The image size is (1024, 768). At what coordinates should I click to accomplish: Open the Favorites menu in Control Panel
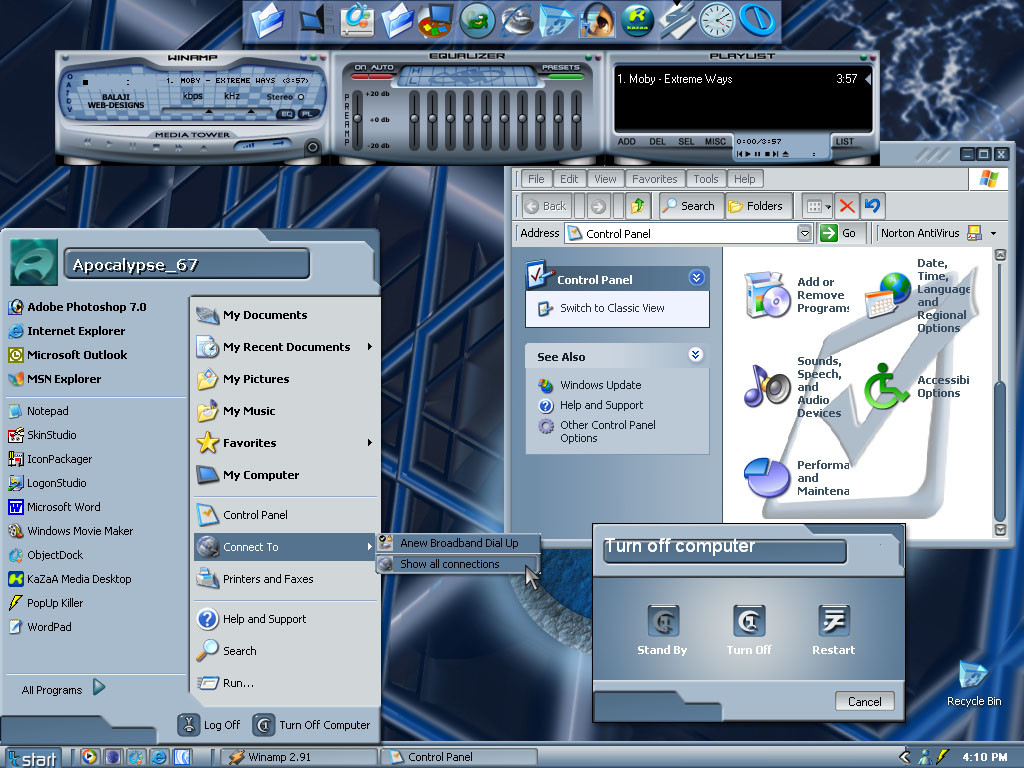[654, 179]
